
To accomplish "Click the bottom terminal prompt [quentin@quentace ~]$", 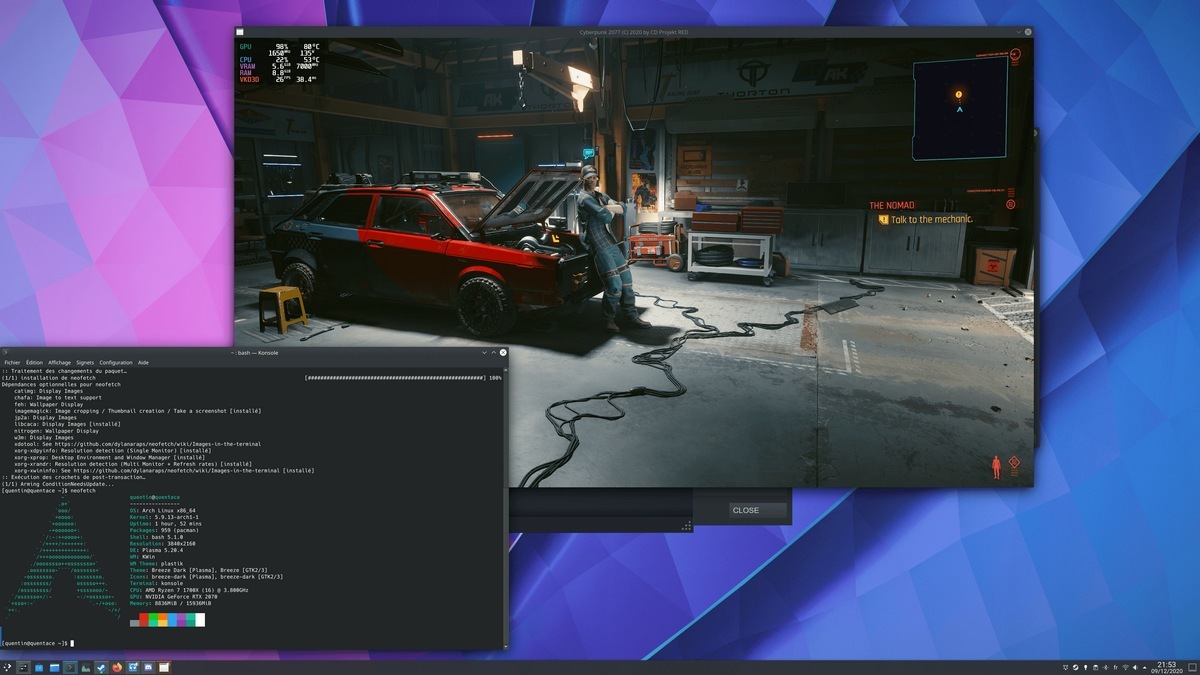I will point(34,643).
